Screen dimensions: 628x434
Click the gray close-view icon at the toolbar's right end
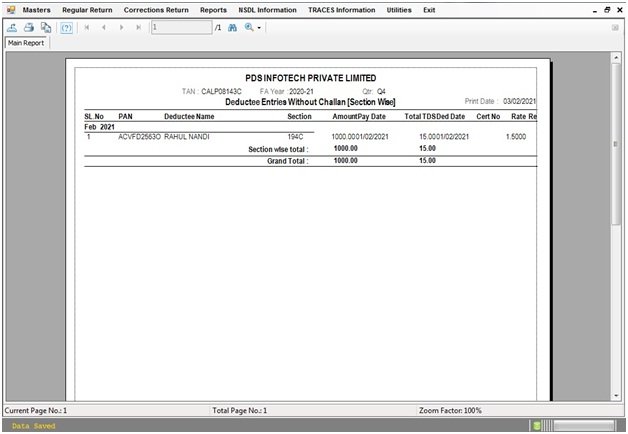click(x=615, y=28)
